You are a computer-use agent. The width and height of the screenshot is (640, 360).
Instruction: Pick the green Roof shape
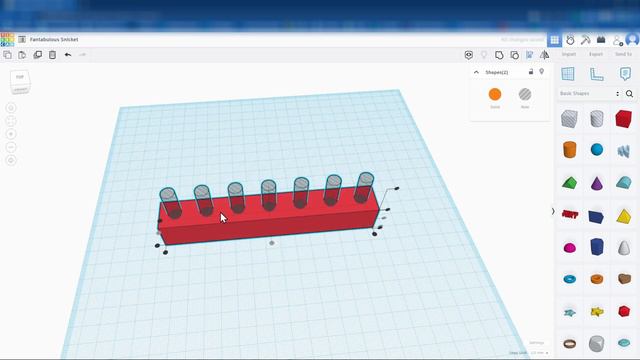(569, 182)
